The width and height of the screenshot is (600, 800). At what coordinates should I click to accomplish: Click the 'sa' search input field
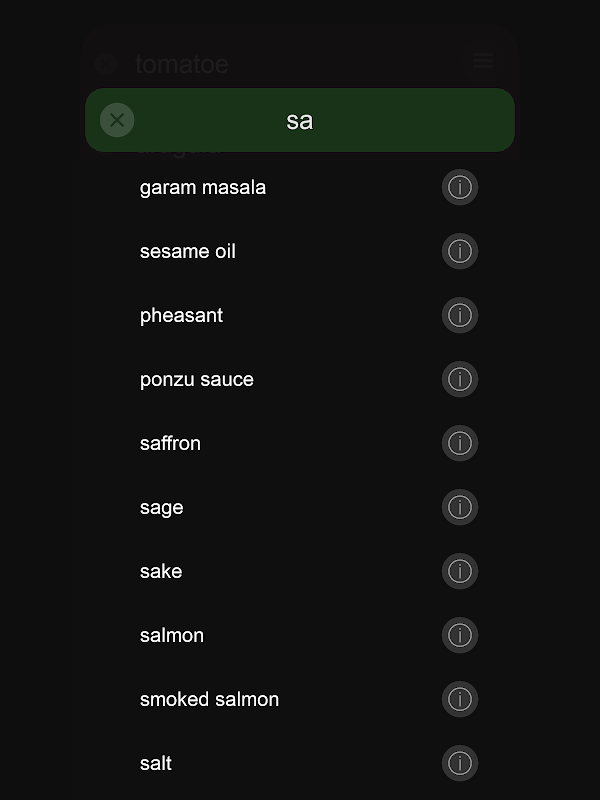tap(300, 120)
